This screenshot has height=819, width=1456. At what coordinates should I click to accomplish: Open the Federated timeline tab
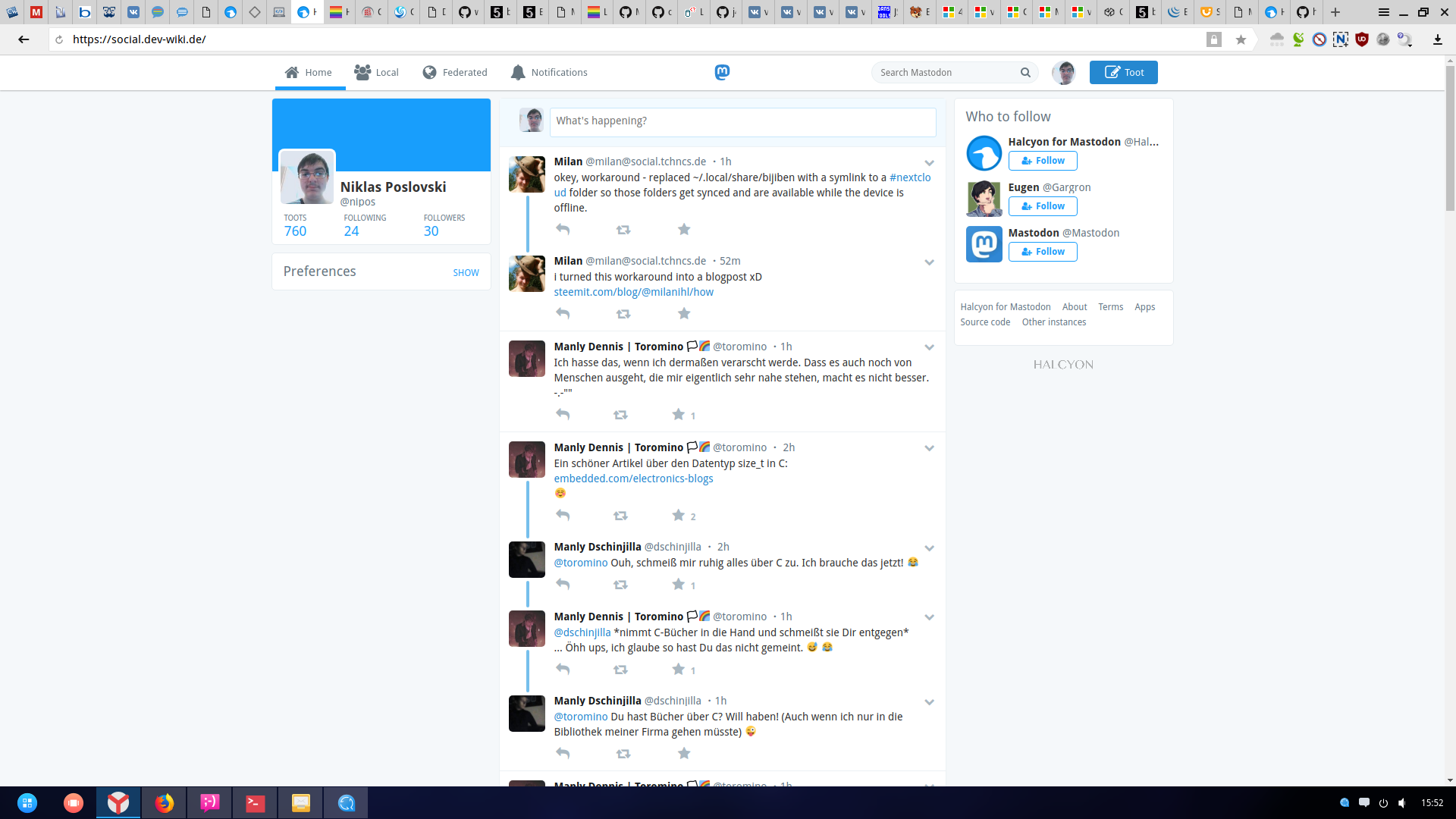(x=455, y=73)
